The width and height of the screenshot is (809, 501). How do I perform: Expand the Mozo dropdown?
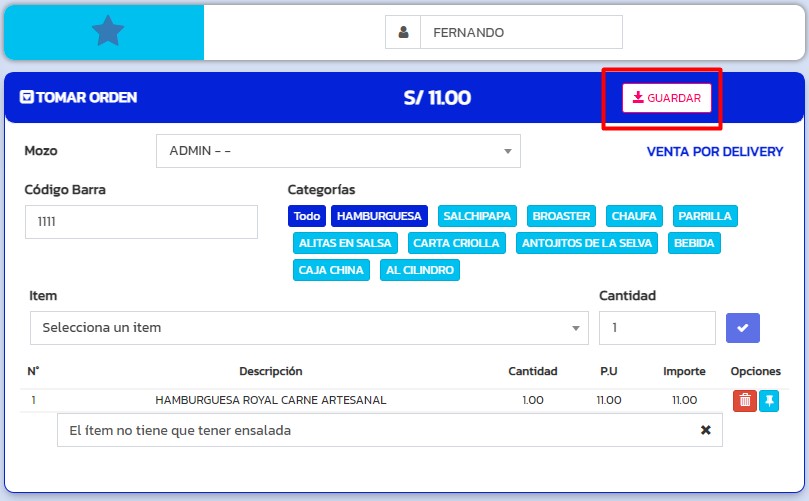(338, 151)
